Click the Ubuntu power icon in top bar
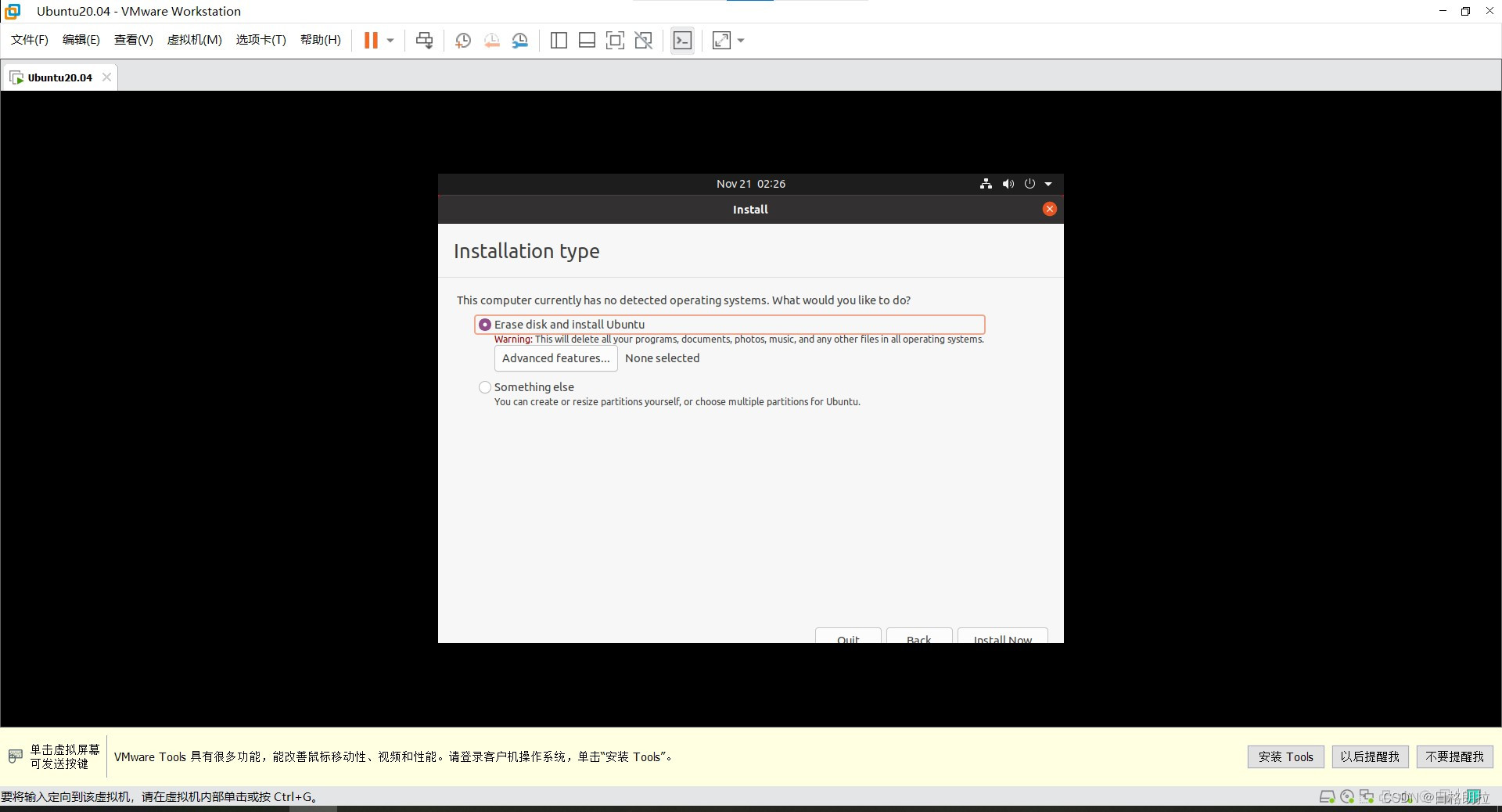 [1029, 184]
